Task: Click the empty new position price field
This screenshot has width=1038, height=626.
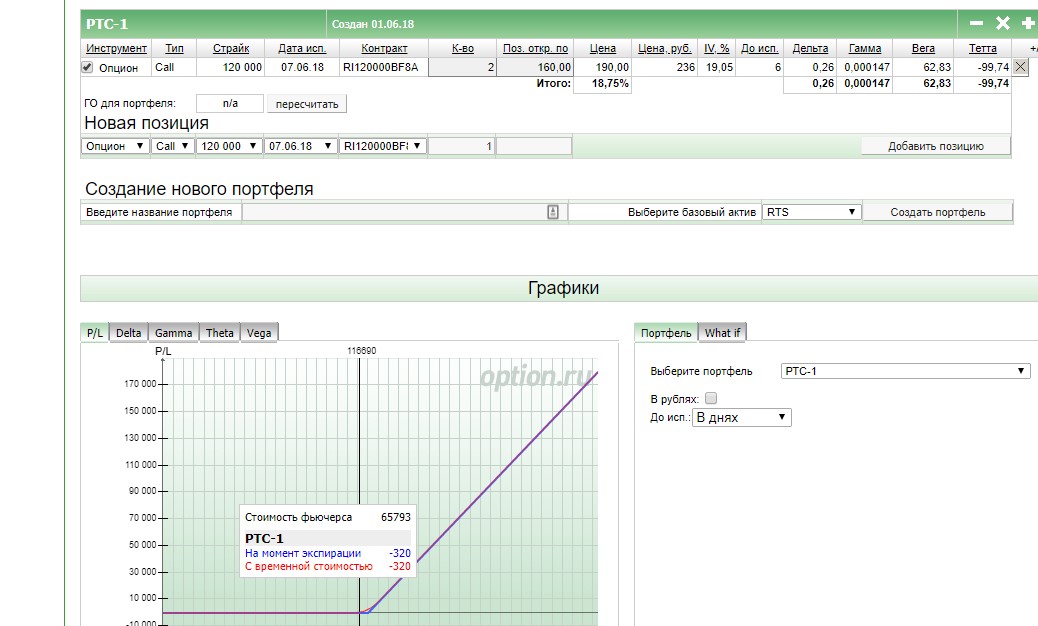Action: click(534, 146)
